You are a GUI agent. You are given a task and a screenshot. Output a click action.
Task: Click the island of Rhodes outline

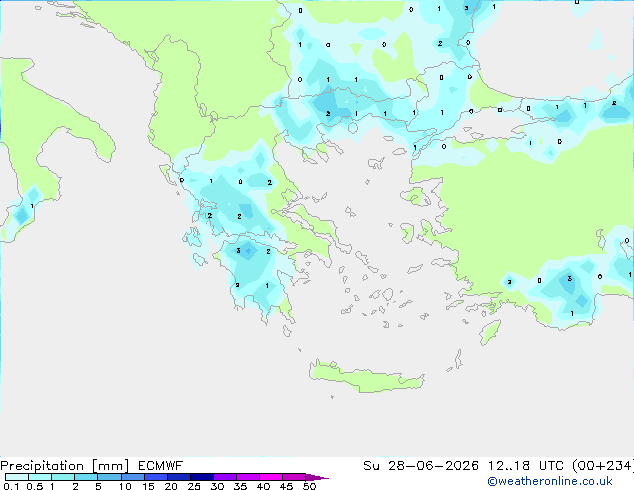pyautogui.click(x=490, y=332)
